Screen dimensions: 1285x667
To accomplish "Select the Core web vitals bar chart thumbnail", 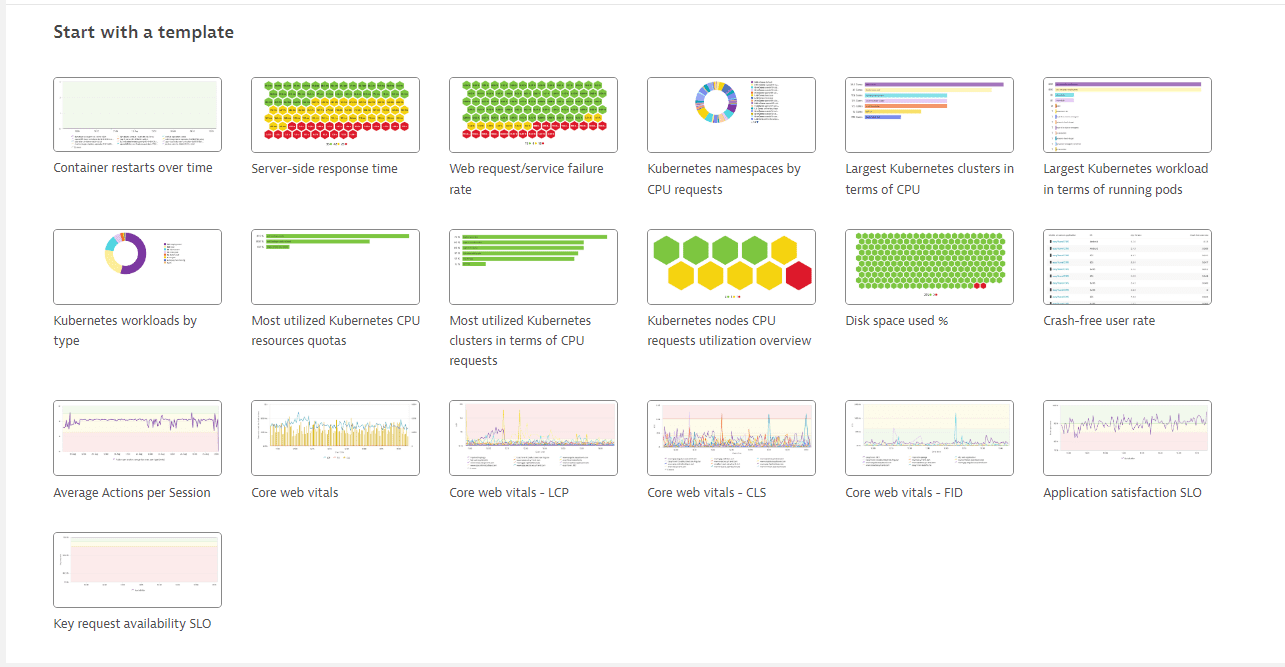I will coord(335,438).
